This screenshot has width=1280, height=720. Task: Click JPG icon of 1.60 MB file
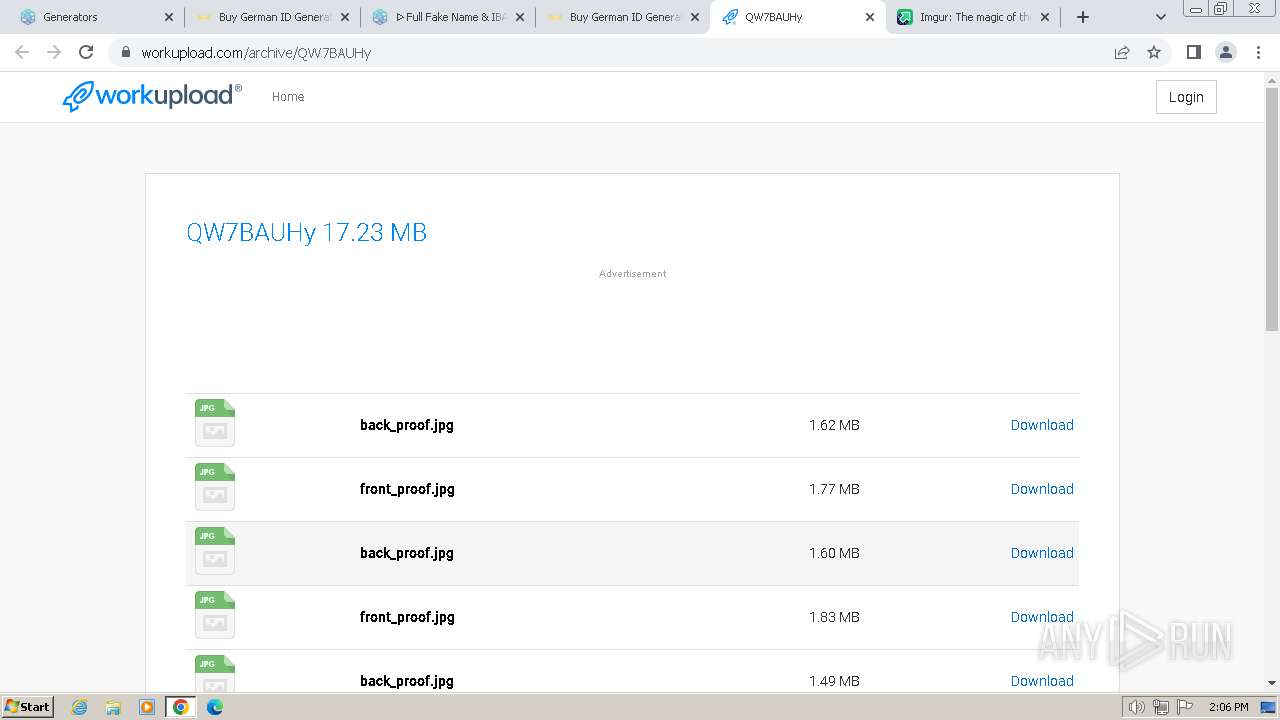tap(215, 551)
